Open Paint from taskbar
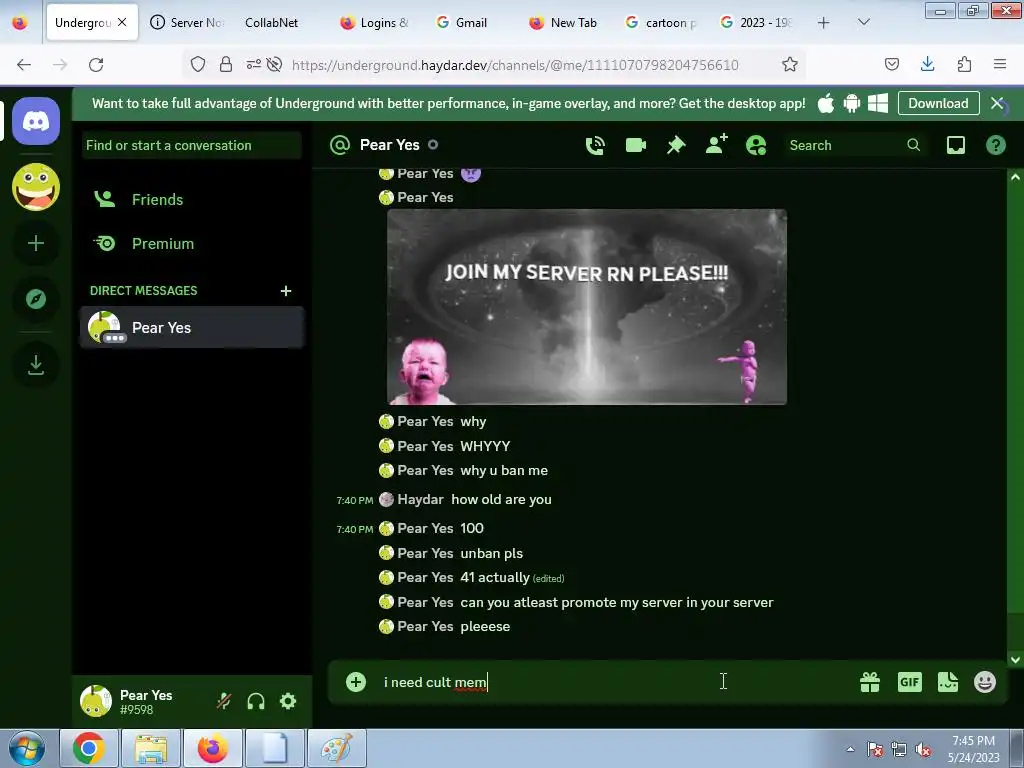 point(336,748)
